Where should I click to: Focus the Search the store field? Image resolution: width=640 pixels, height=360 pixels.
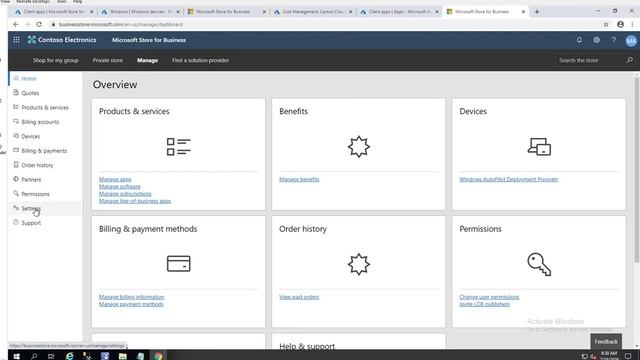[x=590, y=60]
